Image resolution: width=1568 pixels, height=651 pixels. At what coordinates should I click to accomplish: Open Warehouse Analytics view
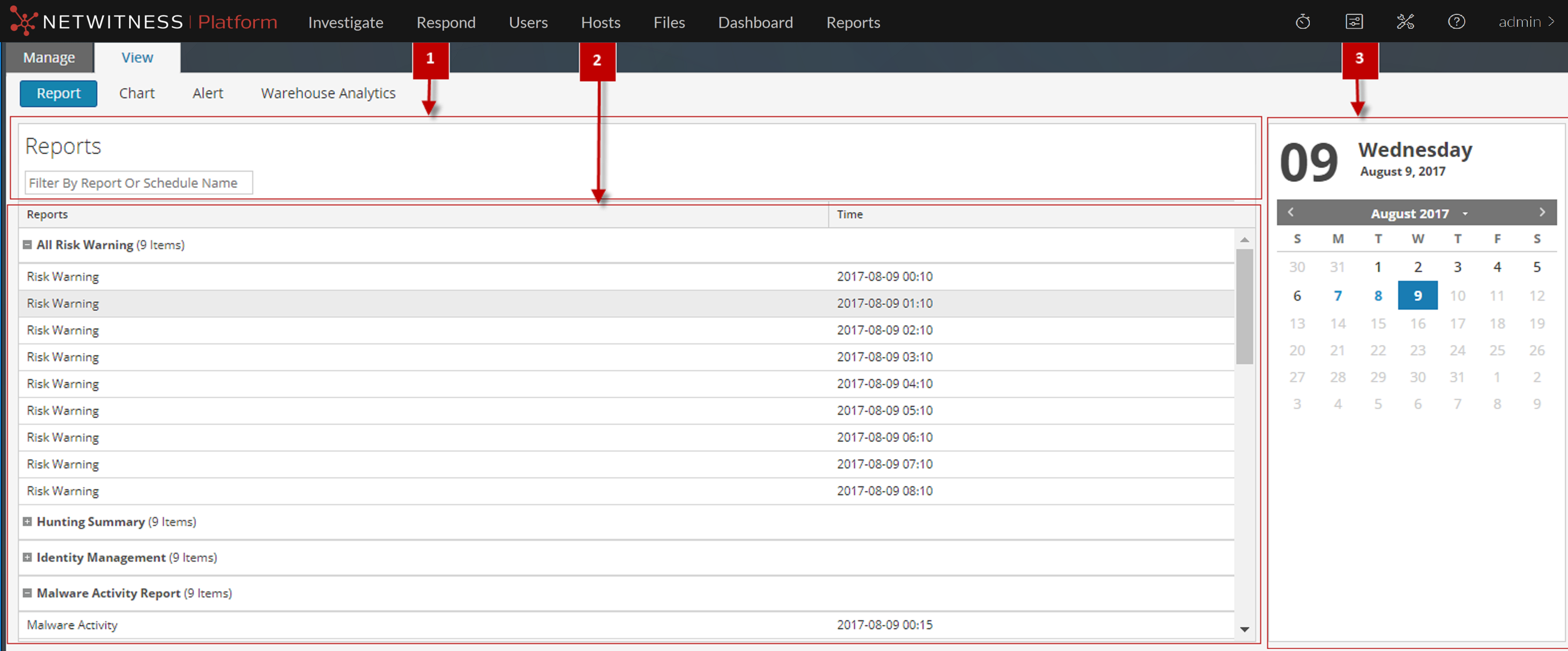[328, 93]
